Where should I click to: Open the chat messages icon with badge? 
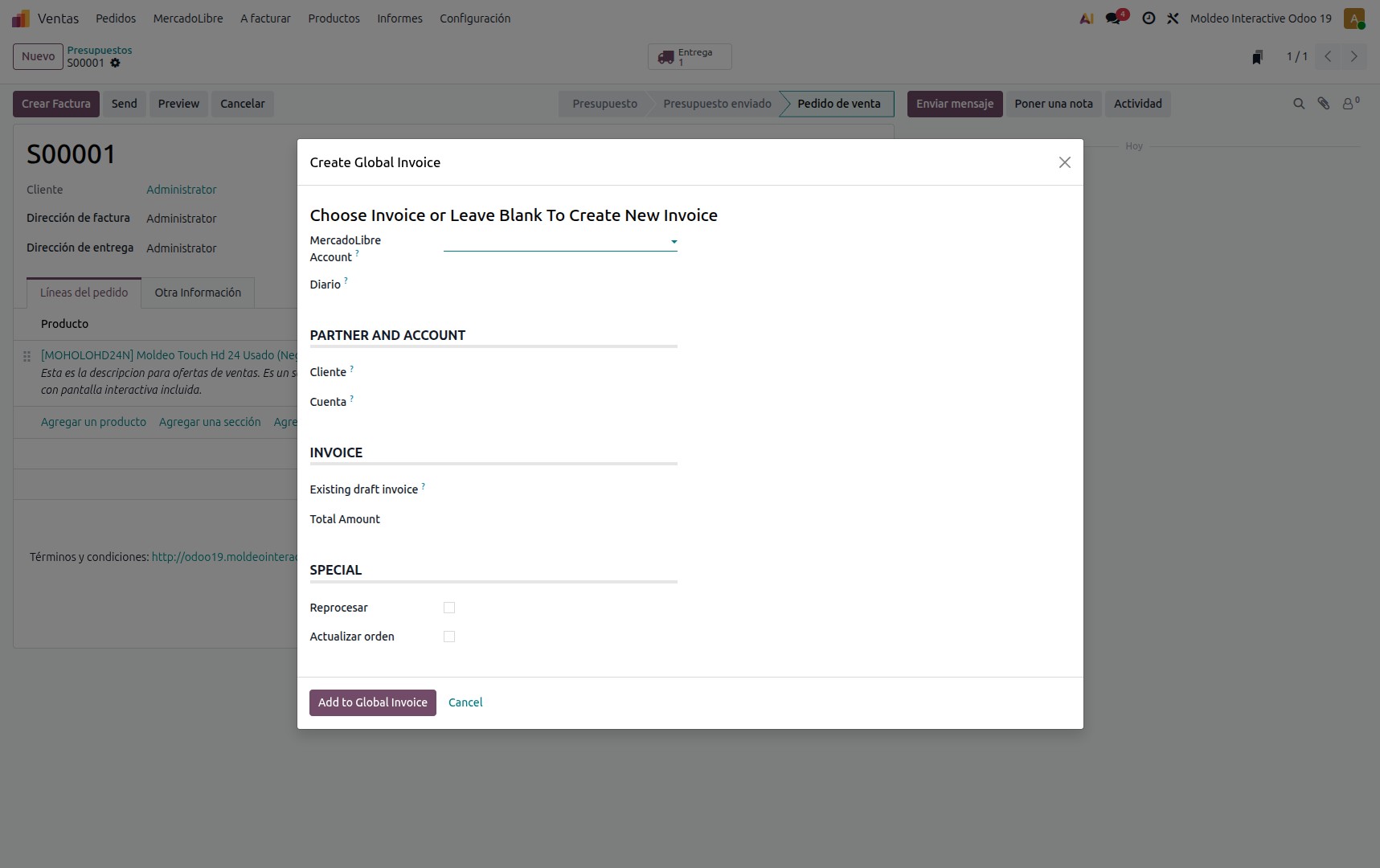1115,18
